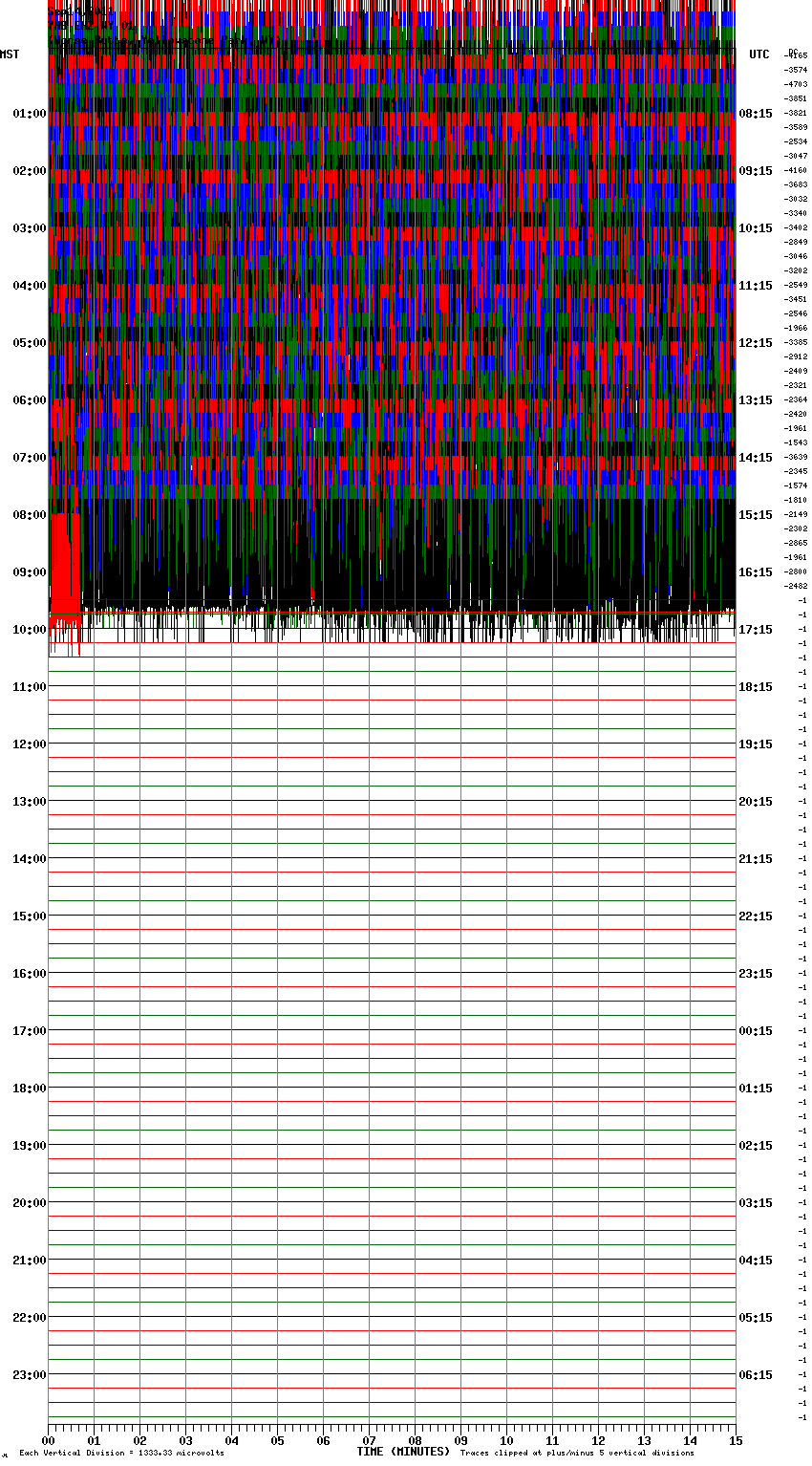Select the DC offset value -3385
Image resolution: width=812 pixels, height=1466 pixels.
[x=796, y=342]
